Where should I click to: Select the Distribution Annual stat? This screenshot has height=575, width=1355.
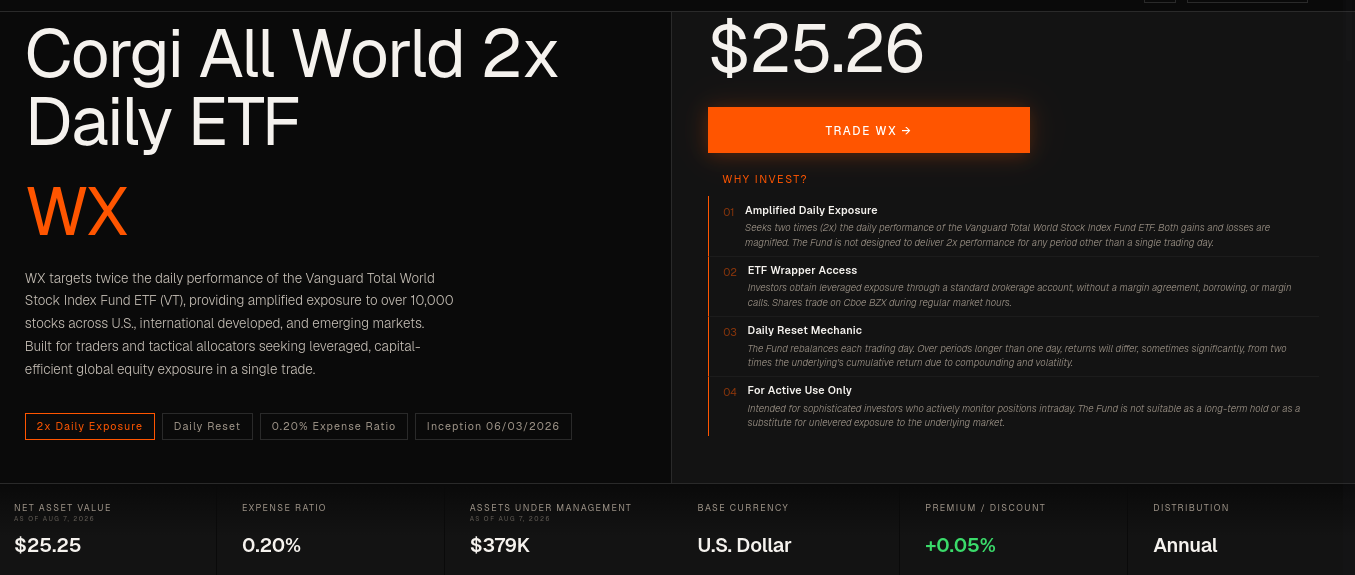point(1241,529)
